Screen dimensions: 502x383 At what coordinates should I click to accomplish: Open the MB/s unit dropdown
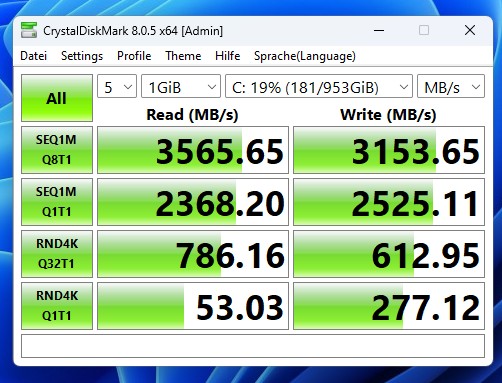[x=451, y=86]
